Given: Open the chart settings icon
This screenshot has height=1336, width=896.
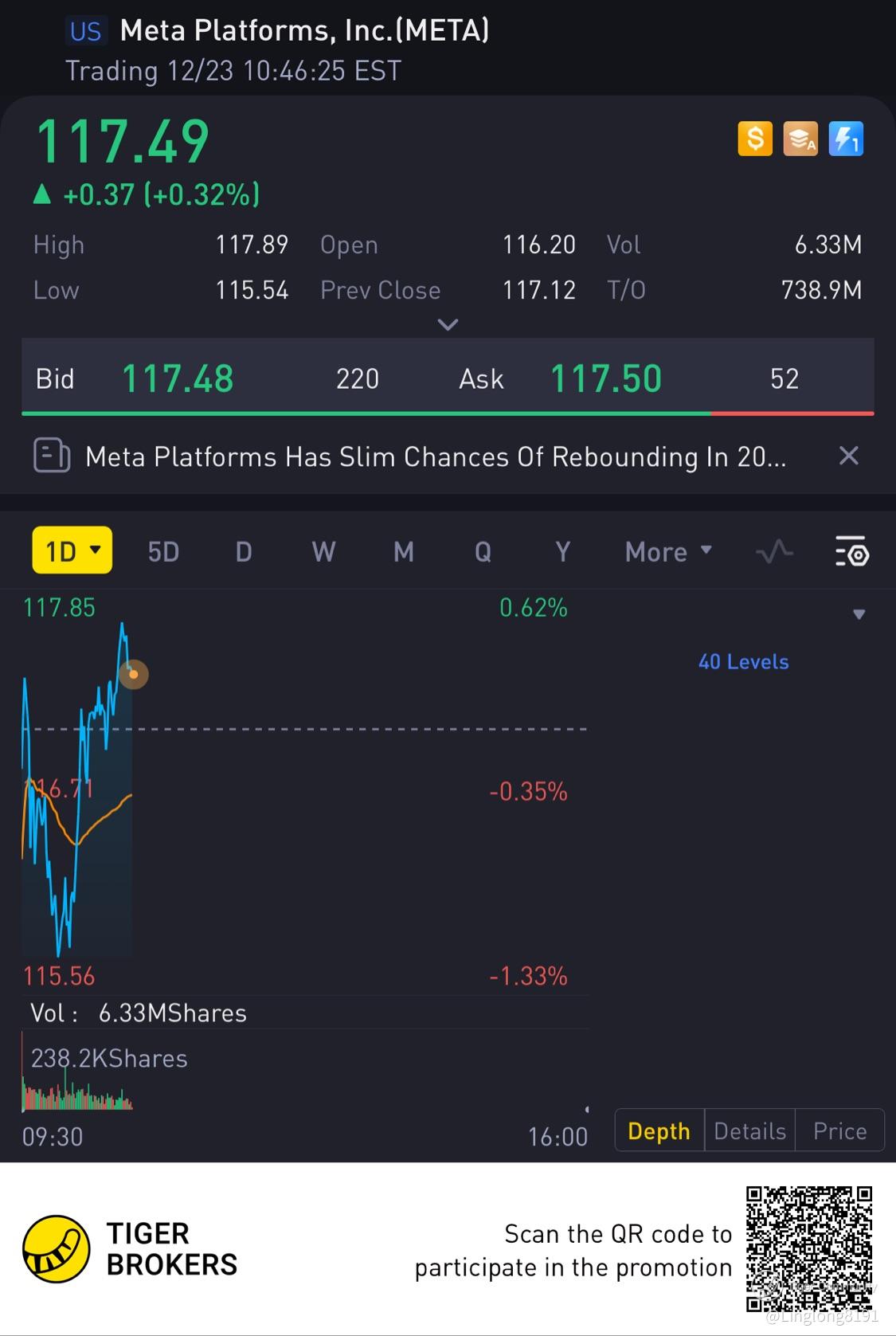Looking at the screenshot, I should click(851, 551).
